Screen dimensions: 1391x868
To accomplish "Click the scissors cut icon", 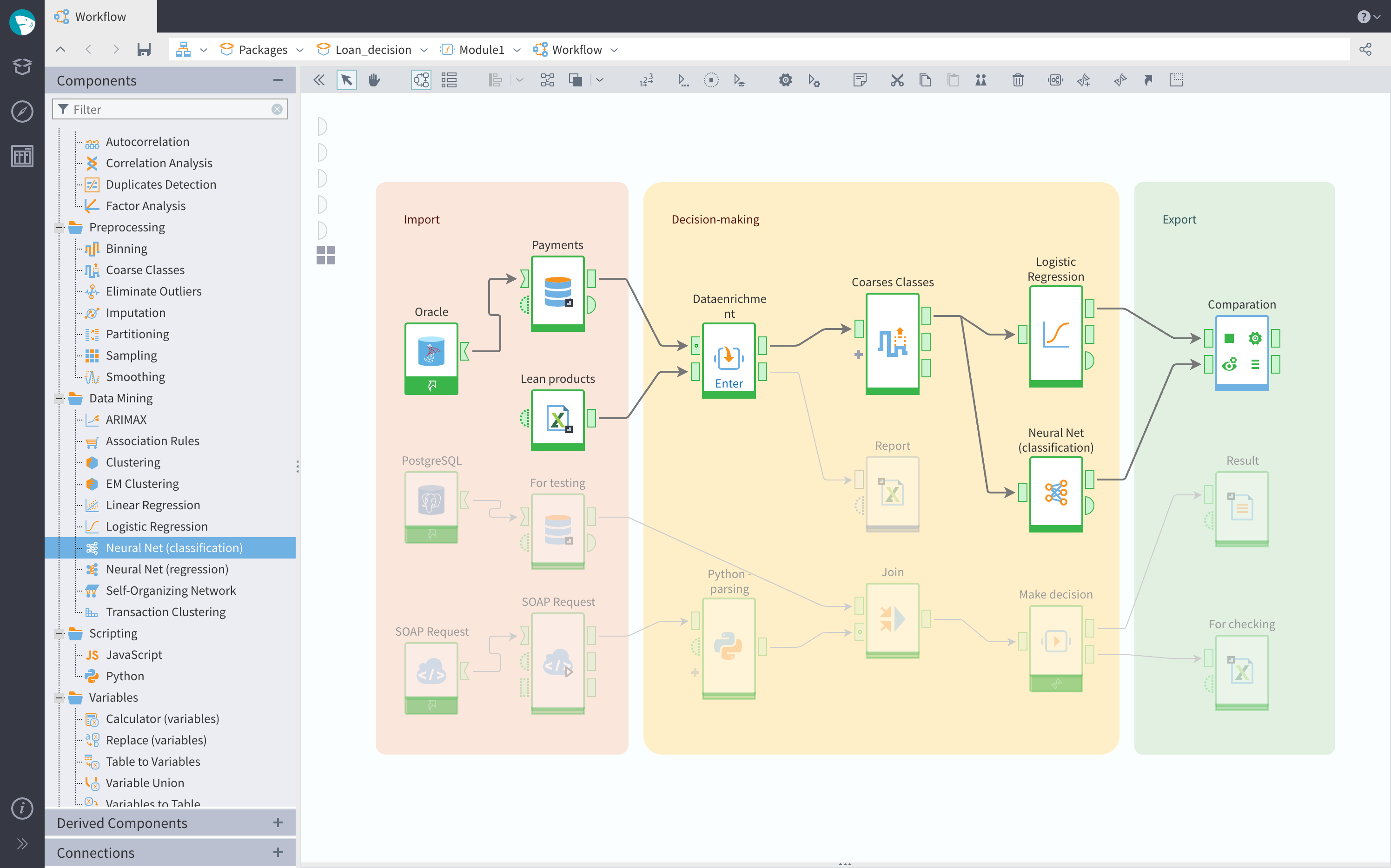I will point(896,80).
